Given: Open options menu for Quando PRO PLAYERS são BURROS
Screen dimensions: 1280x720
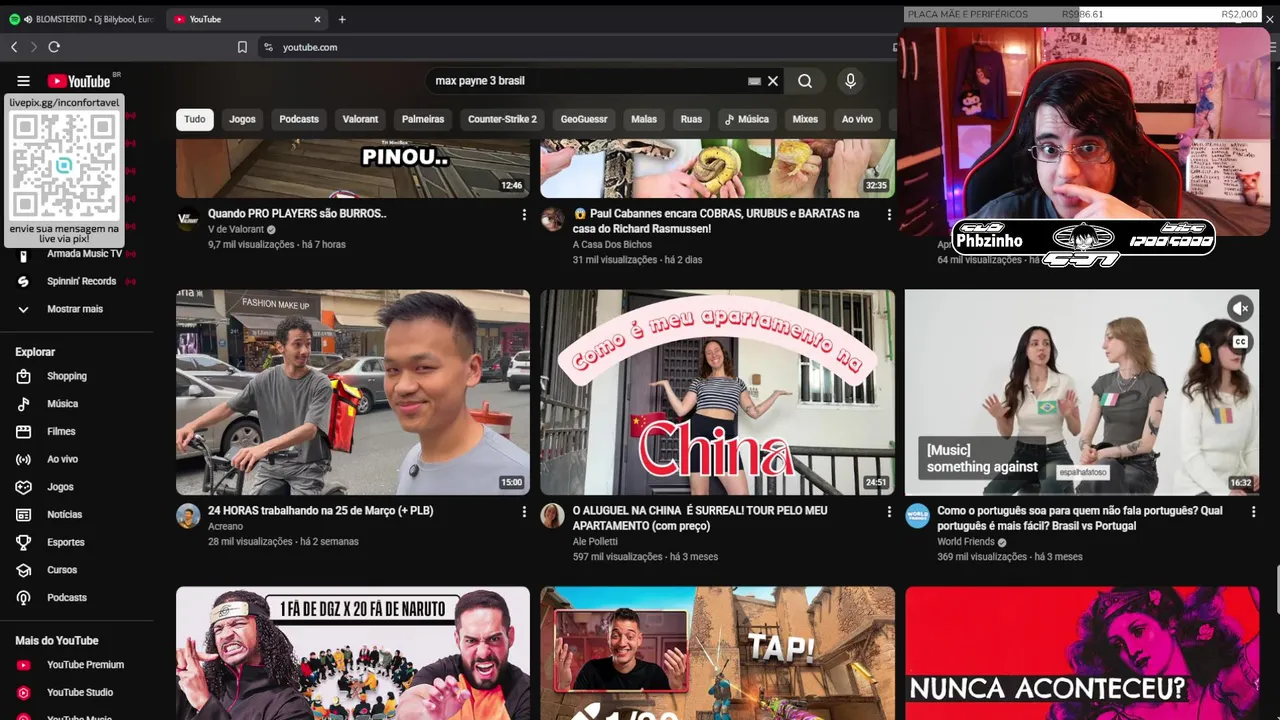Looking at the screenshot, I should pos(524,214).
